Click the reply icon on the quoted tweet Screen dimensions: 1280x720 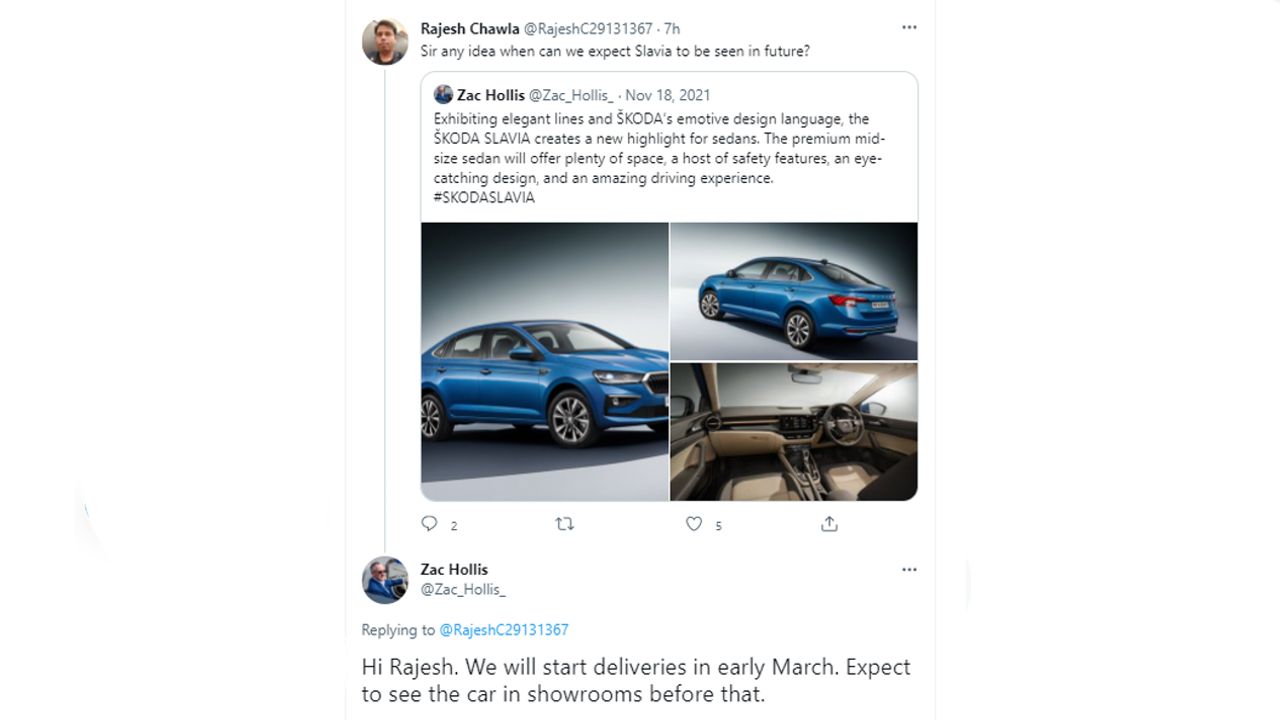pos(430,524)
